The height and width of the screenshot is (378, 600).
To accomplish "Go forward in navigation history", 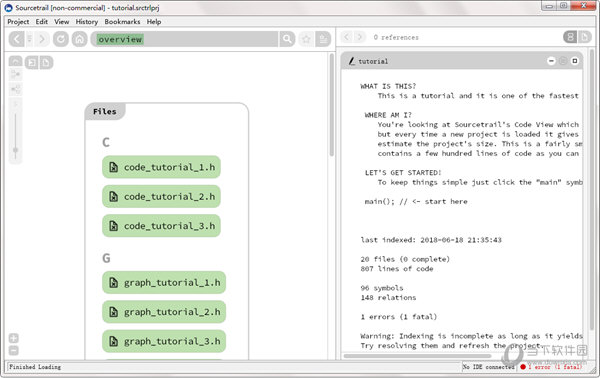I will 42,39.
